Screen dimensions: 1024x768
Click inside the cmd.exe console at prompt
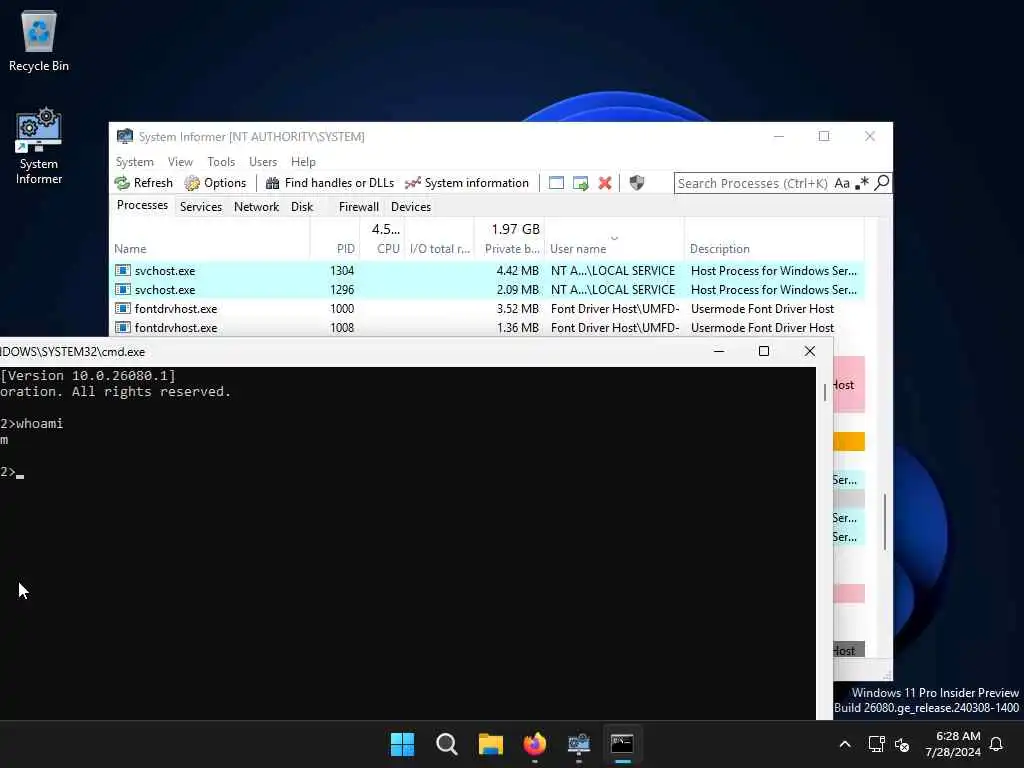[20, 473]
